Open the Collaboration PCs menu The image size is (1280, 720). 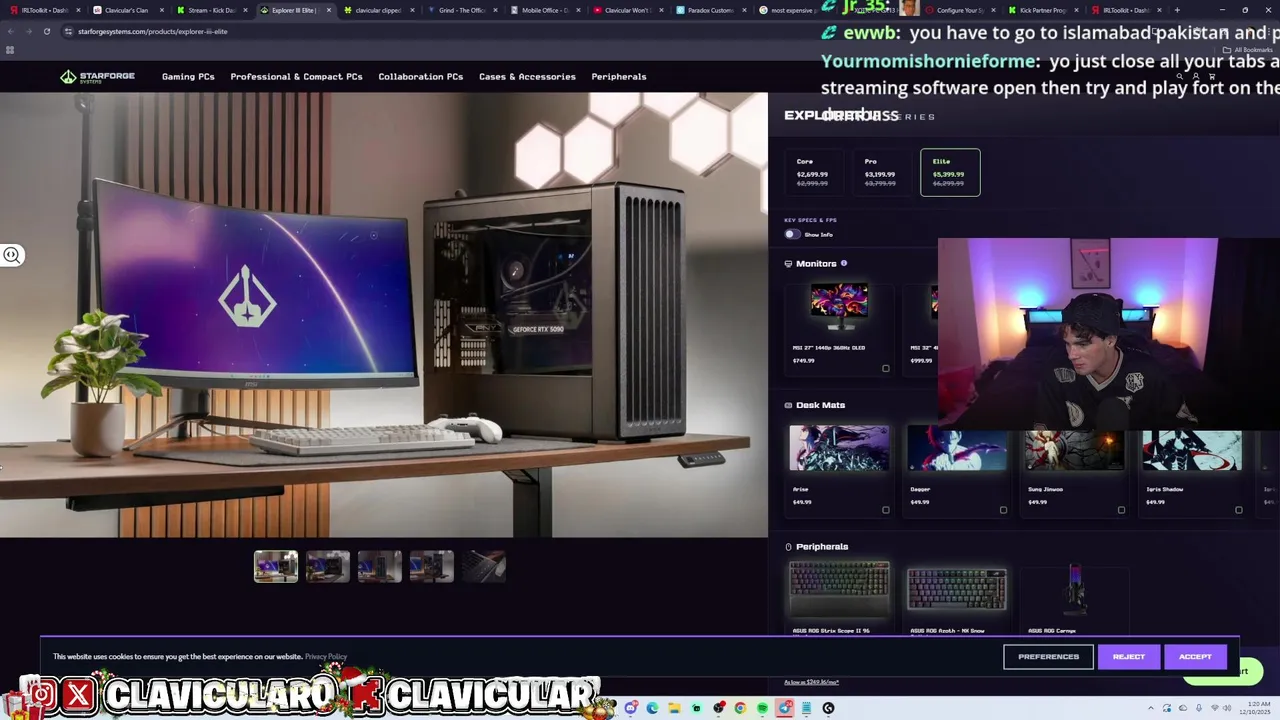coord(420,77)
